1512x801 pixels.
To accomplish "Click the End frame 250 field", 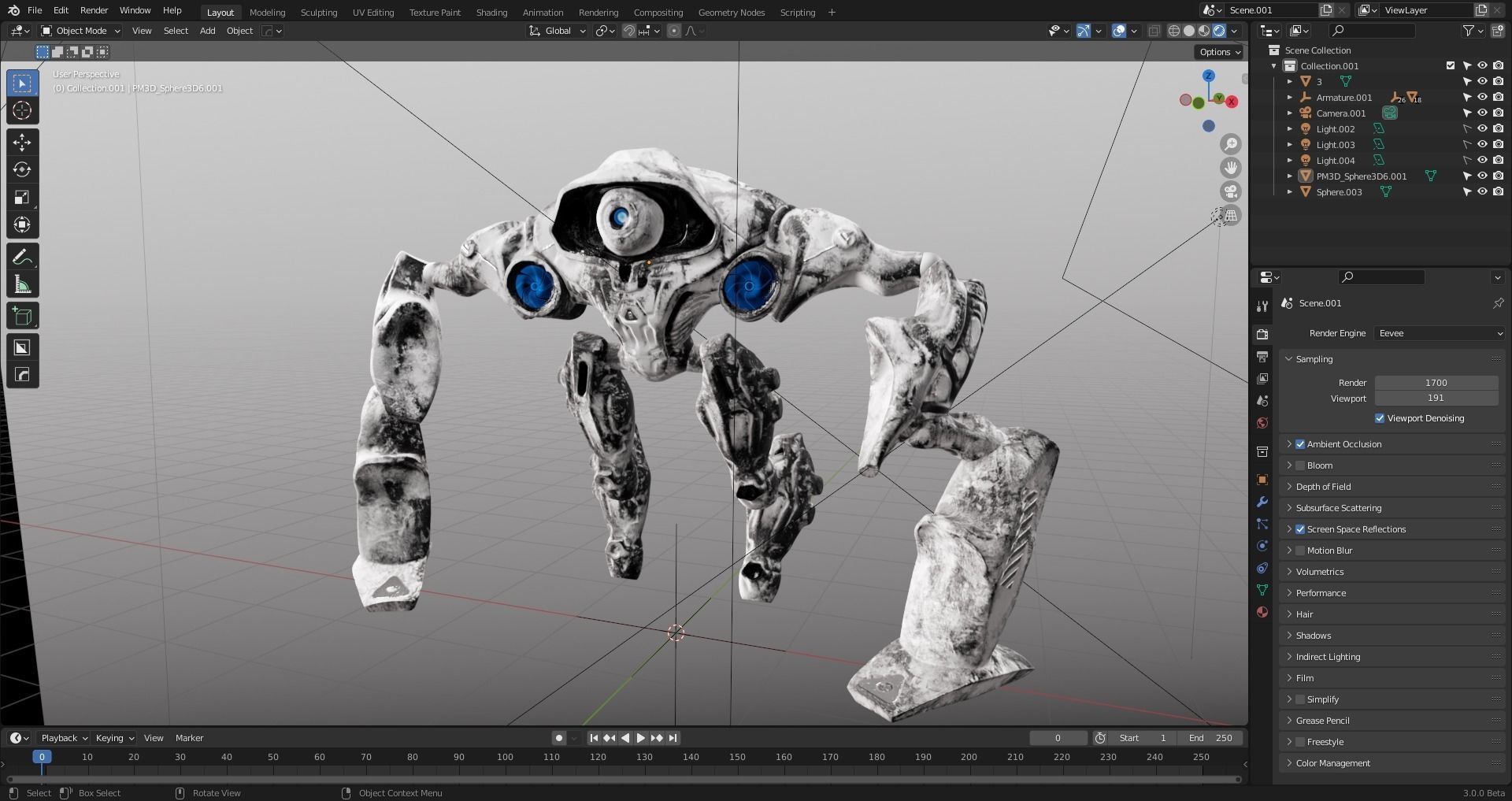I will 1210,738.
